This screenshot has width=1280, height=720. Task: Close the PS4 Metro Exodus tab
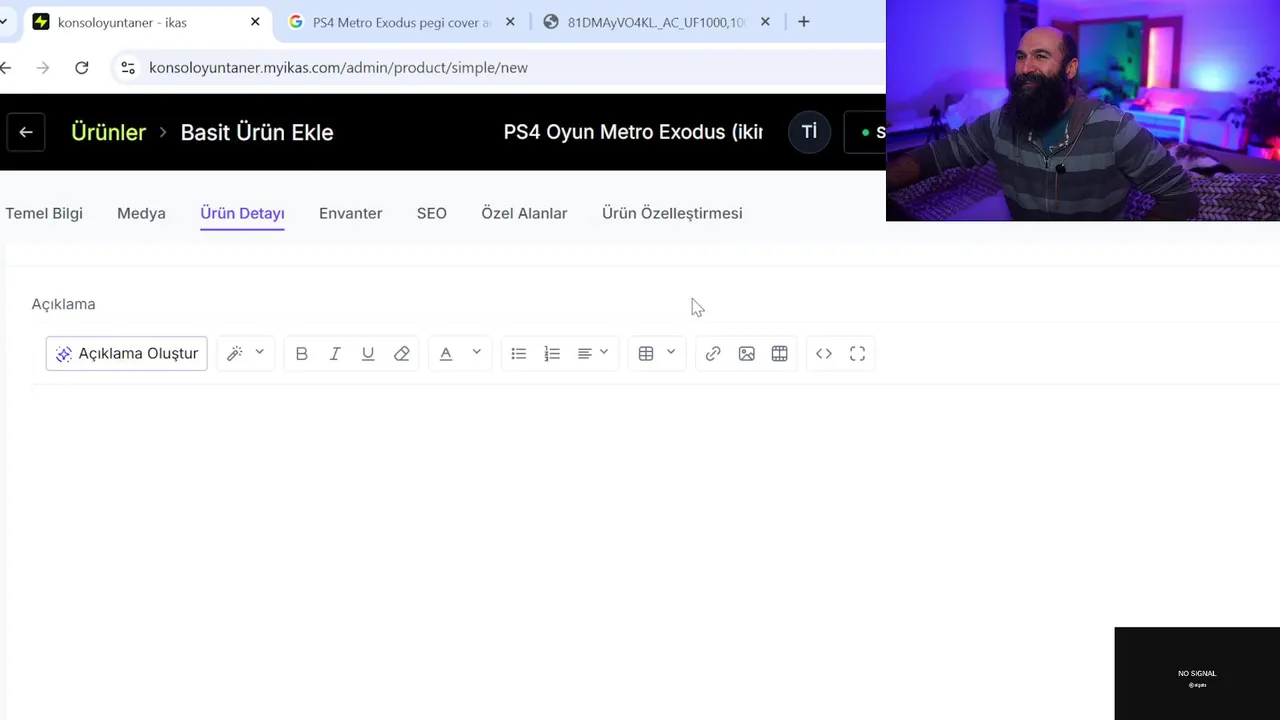510,22
